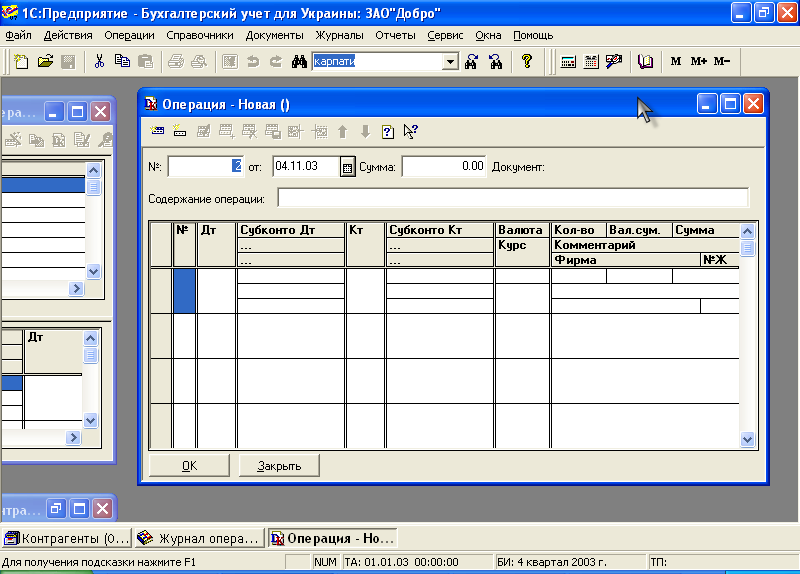800x574 pixels.
Task: Click the Redo arrow icon
Action: [x=276, y=62]
